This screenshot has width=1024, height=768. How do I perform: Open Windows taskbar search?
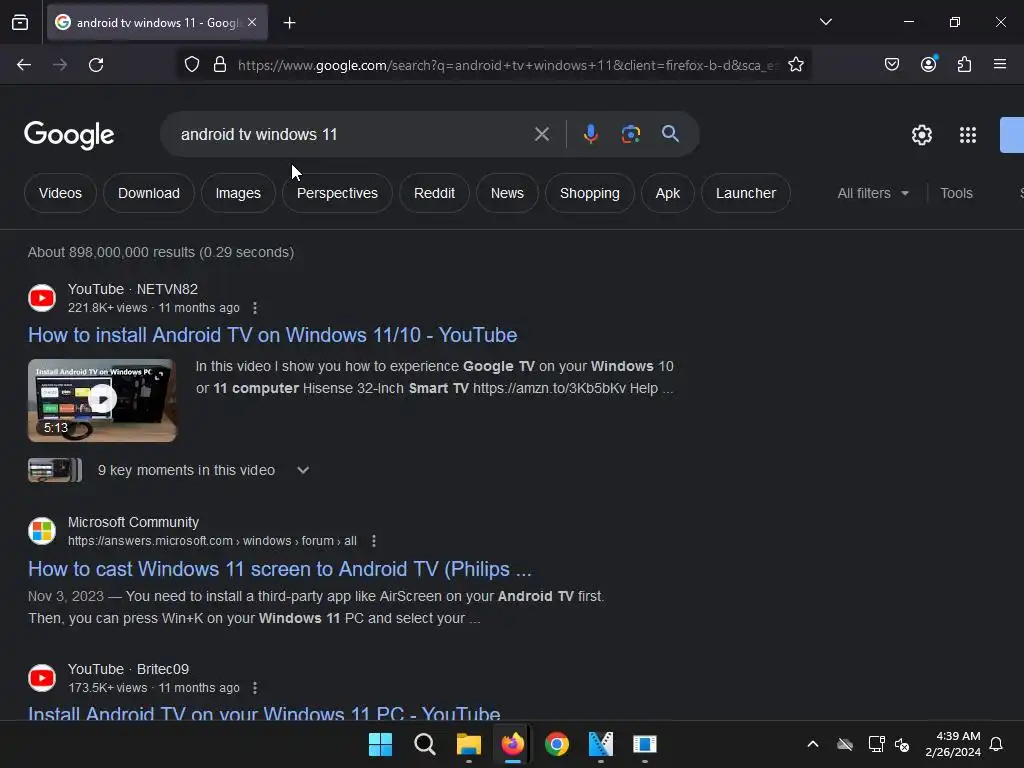[424, 744]
